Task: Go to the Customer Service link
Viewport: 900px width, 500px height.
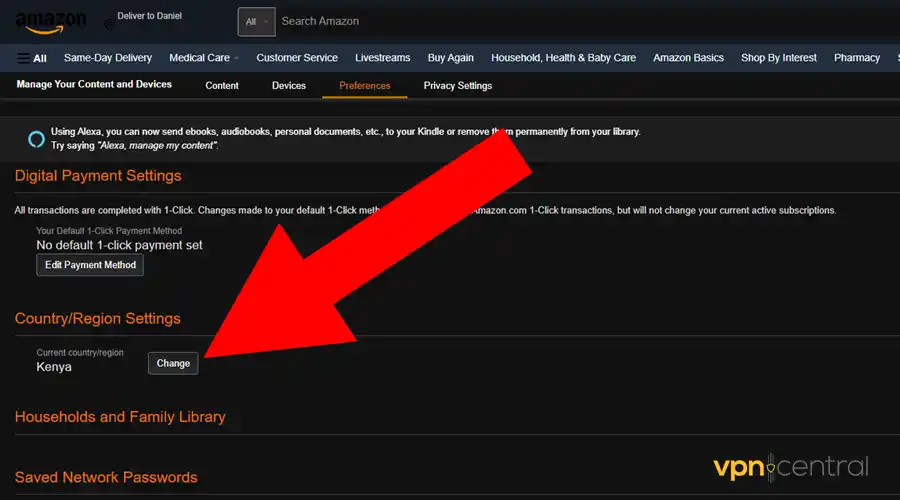Action: [x=297, y=58]
